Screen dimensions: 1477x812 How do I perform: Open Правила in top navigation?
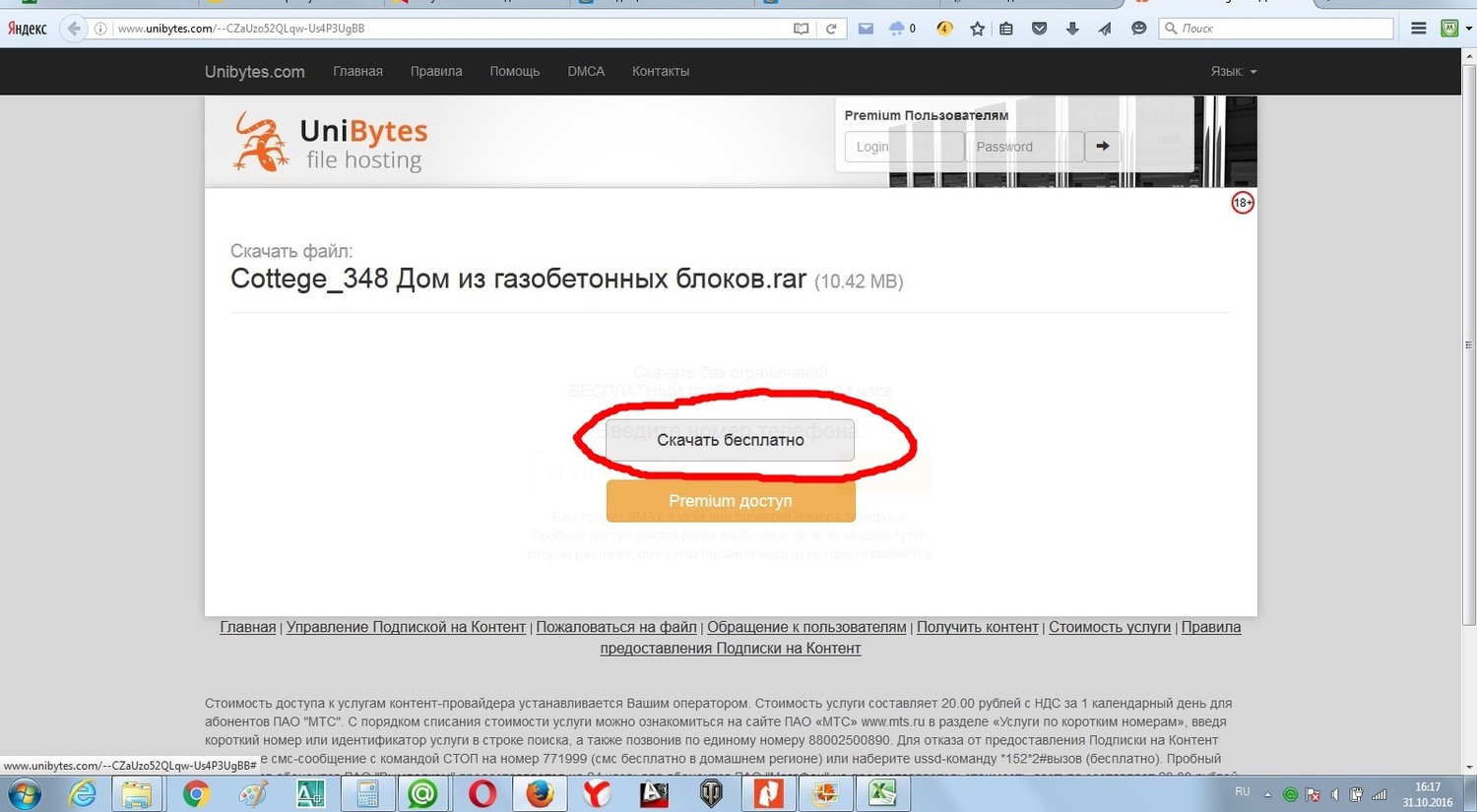(x=436, y=71)
